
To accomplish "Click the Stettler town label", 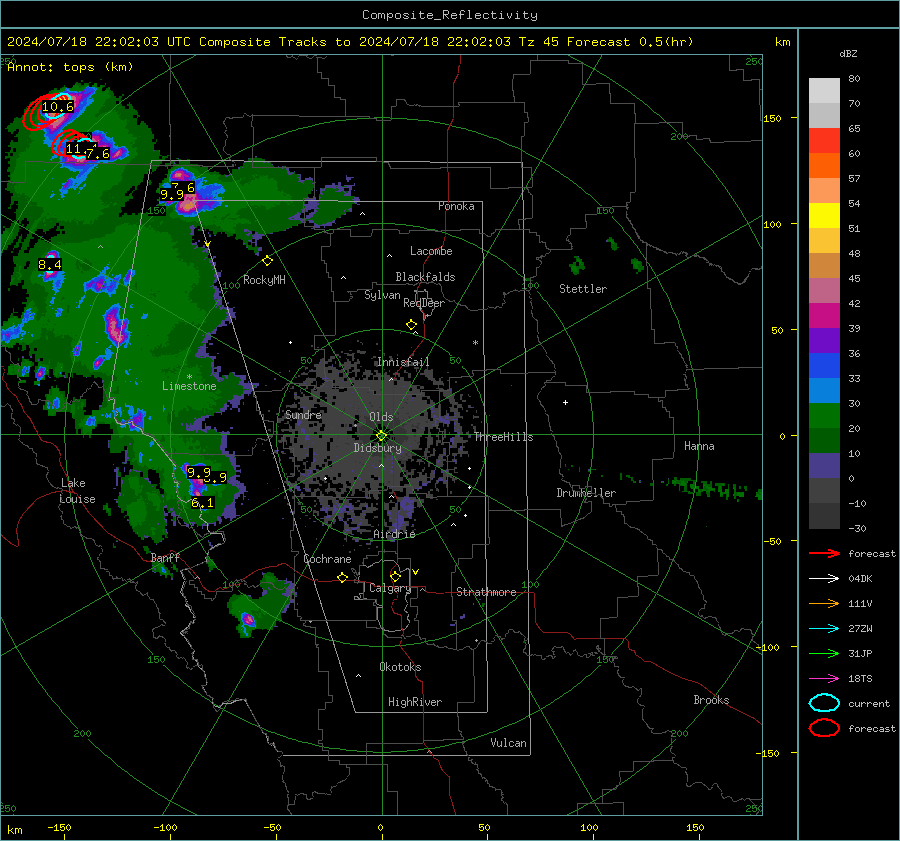I will point(583,289).
